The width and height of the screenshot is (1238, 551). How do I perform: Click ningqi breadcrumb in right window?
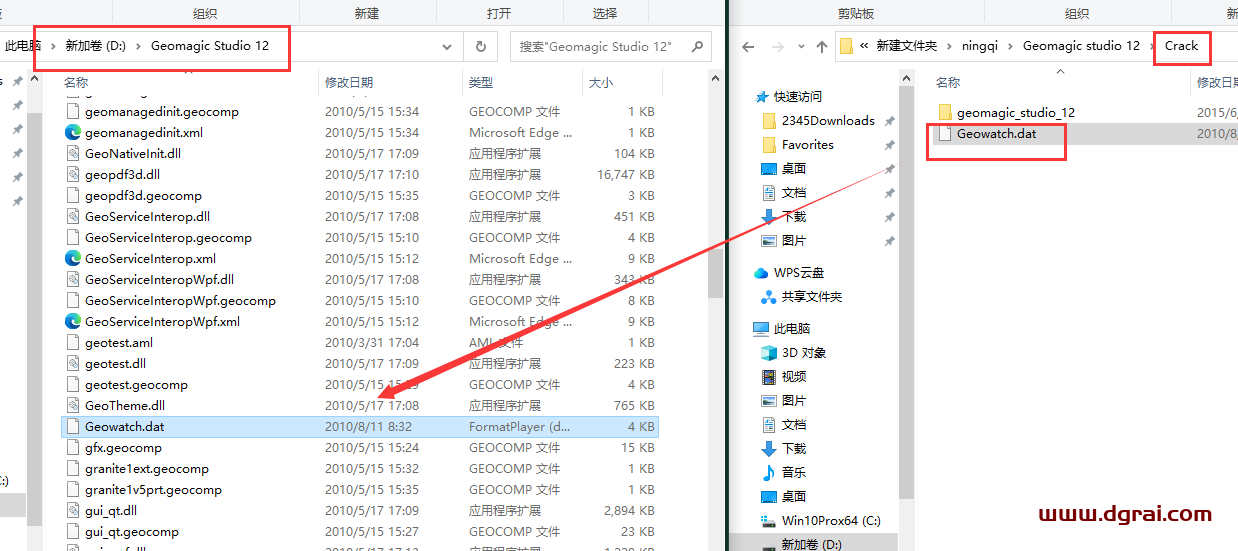pyautogui.click(x=981, y=46)
